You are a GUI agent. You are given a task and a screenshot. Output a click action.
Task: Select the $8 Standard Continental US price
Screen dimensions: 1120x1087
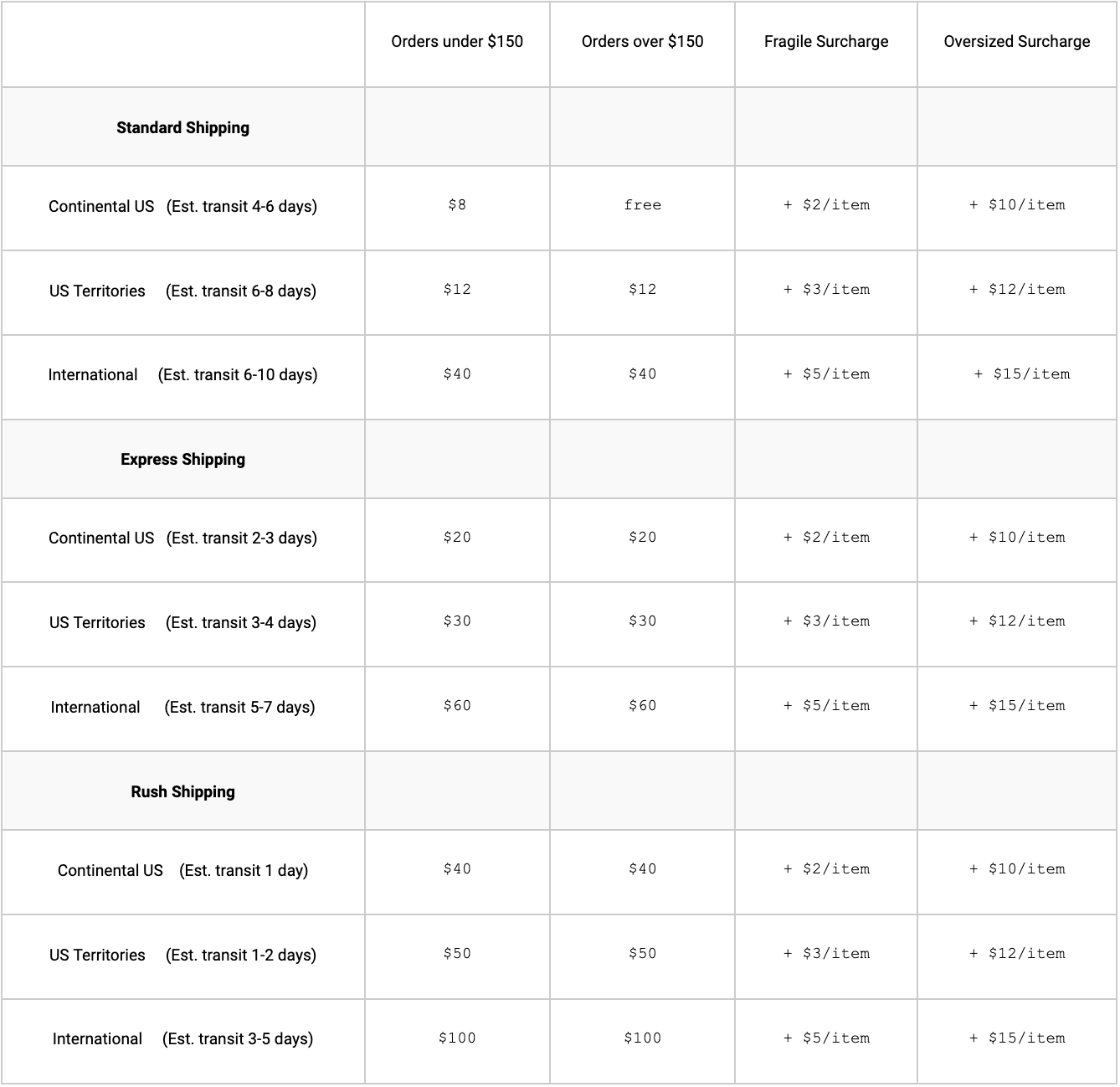(457, 205)
